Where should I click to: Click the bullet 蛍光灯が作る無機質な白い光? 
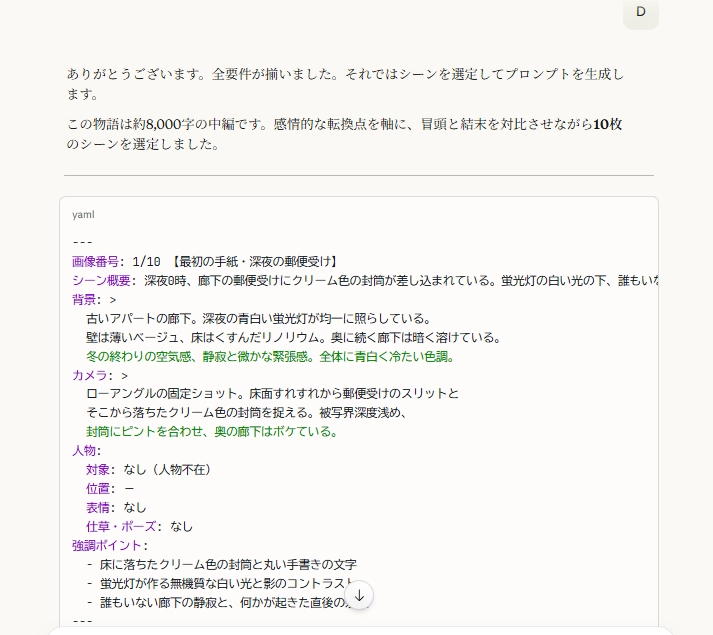221,584
